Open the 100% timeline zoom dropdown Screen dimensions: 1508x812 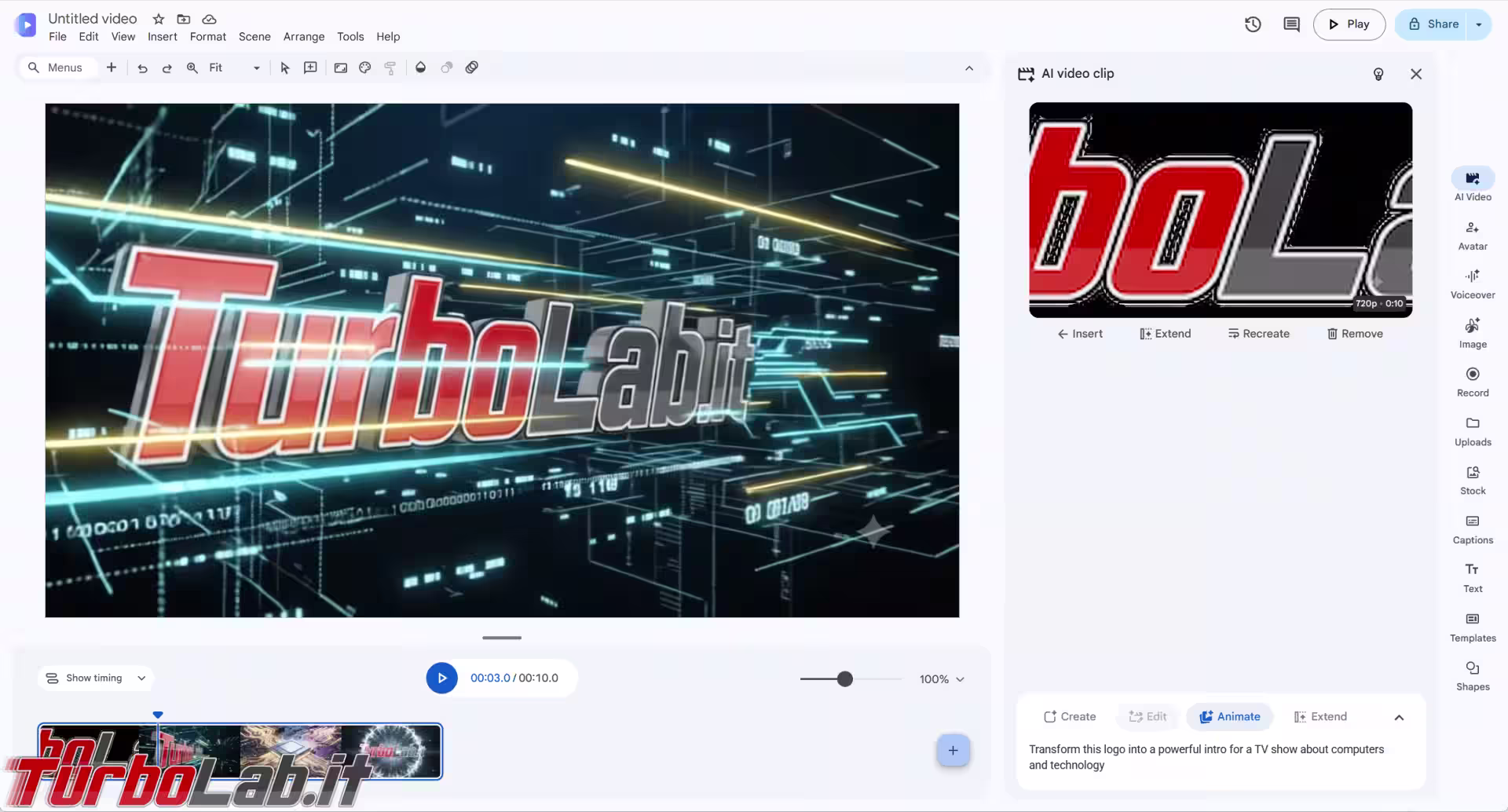942,679
